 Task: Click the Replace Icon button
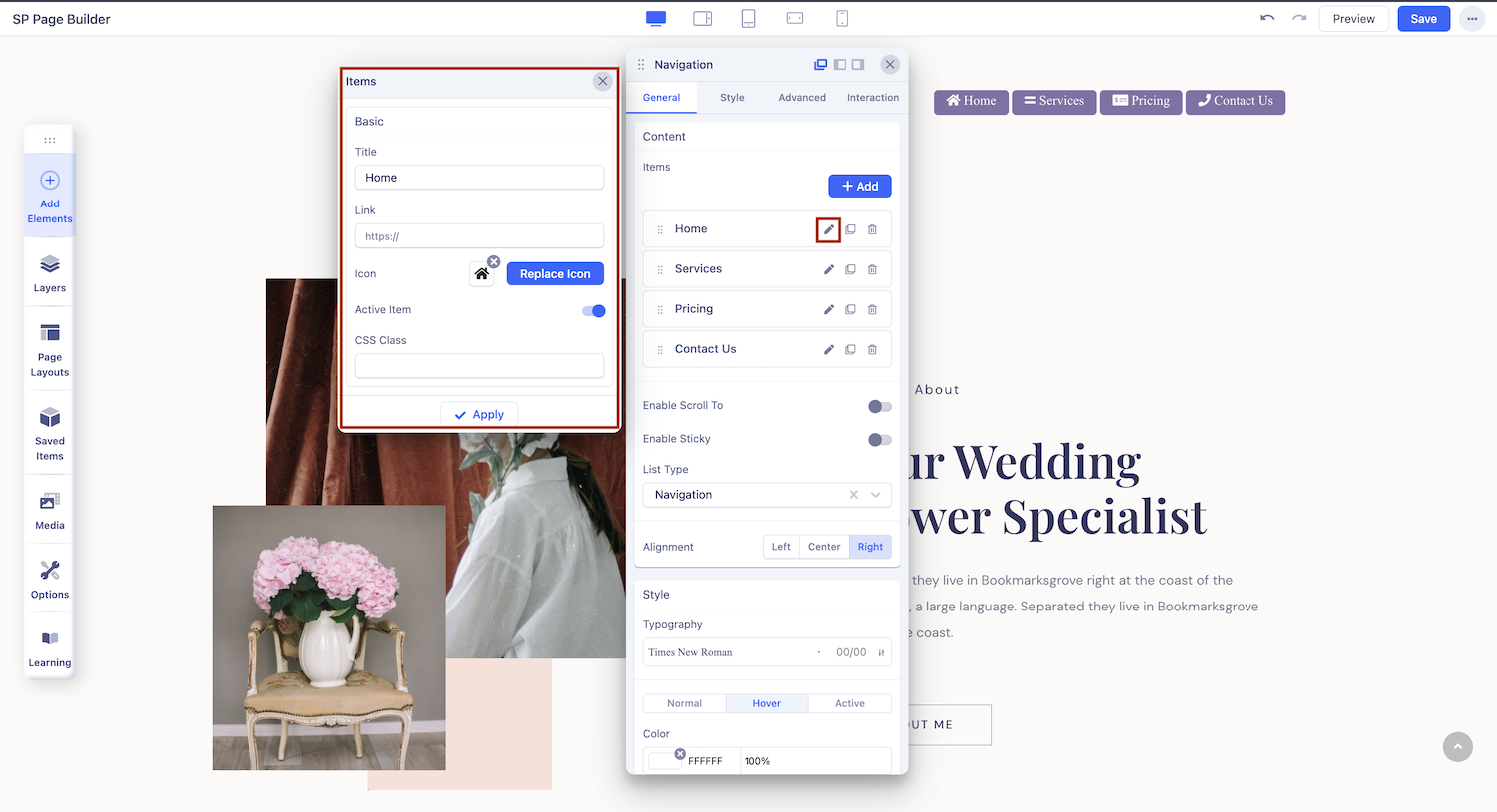(x=555, y=274)
